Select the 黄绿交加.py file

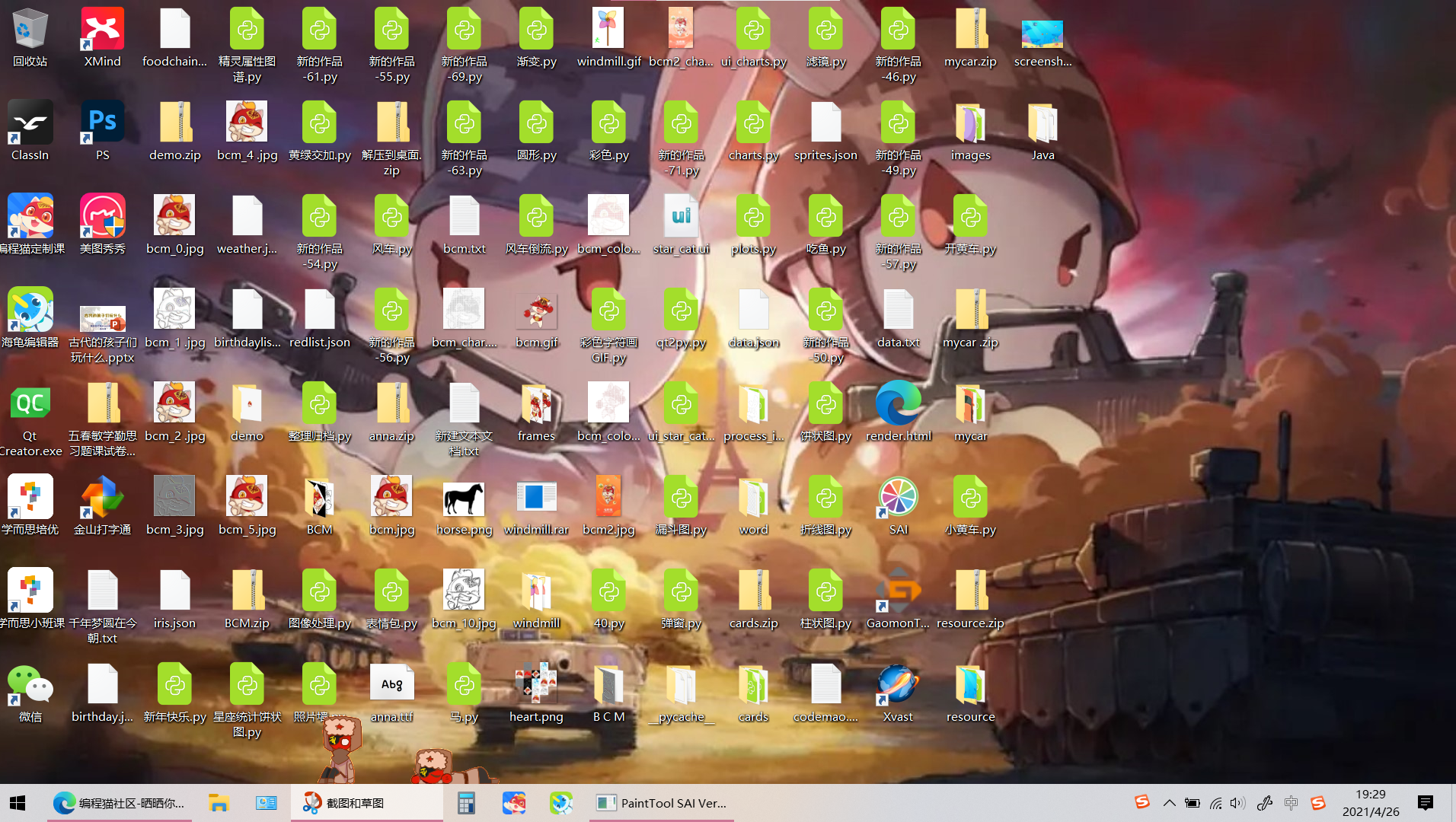tap(320, 130)
